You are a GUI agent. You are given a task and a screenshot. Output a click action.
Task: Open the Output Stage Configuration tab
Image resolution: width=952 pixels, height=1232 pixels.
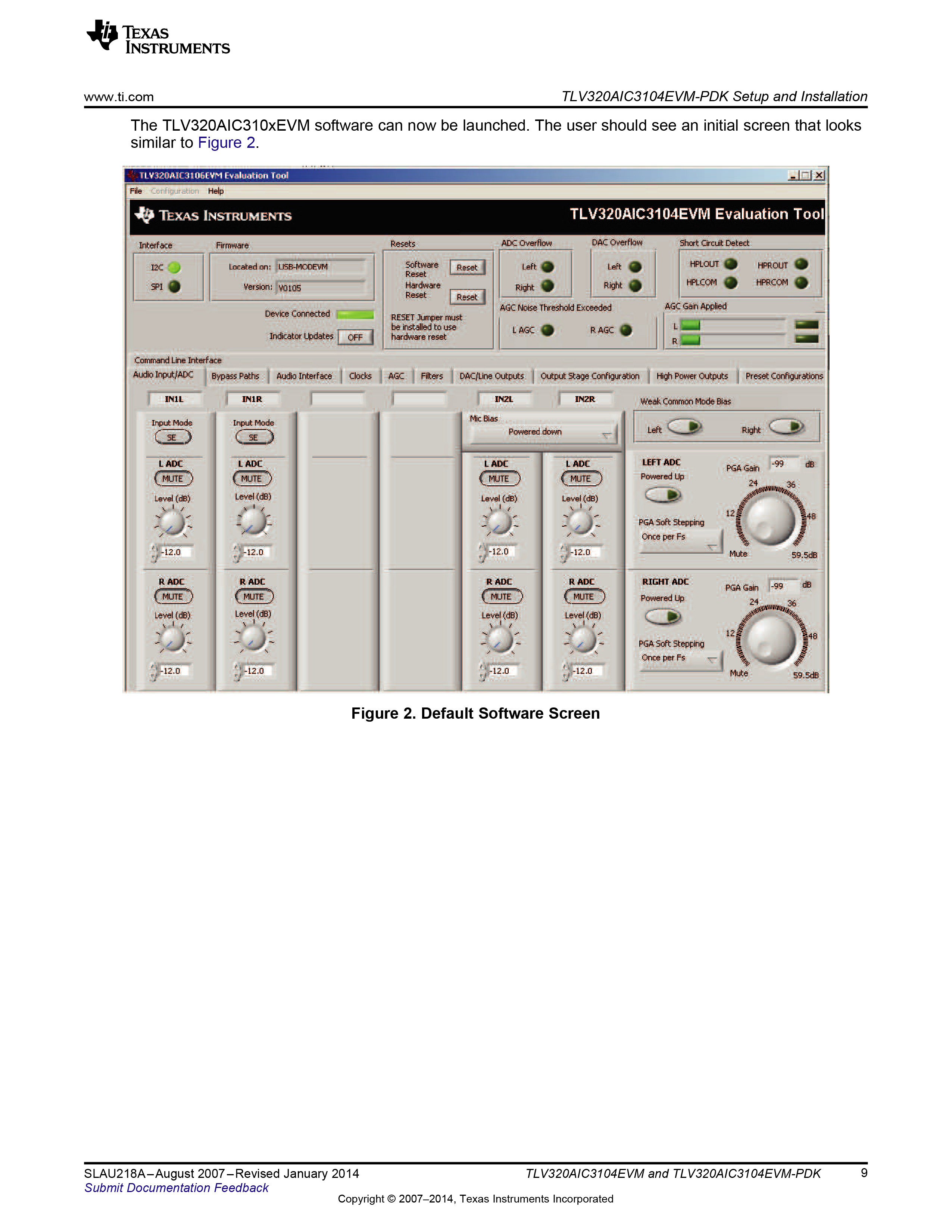[590, 376]
